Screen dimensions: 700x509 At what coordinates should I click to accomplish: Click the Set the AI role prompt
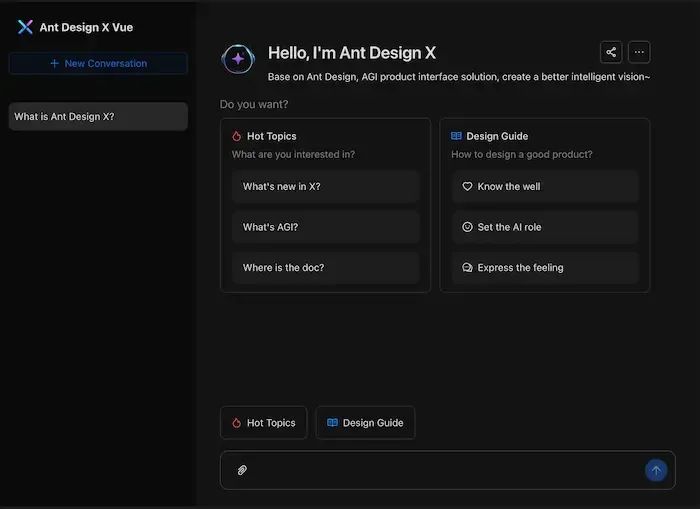click(545, 227)
